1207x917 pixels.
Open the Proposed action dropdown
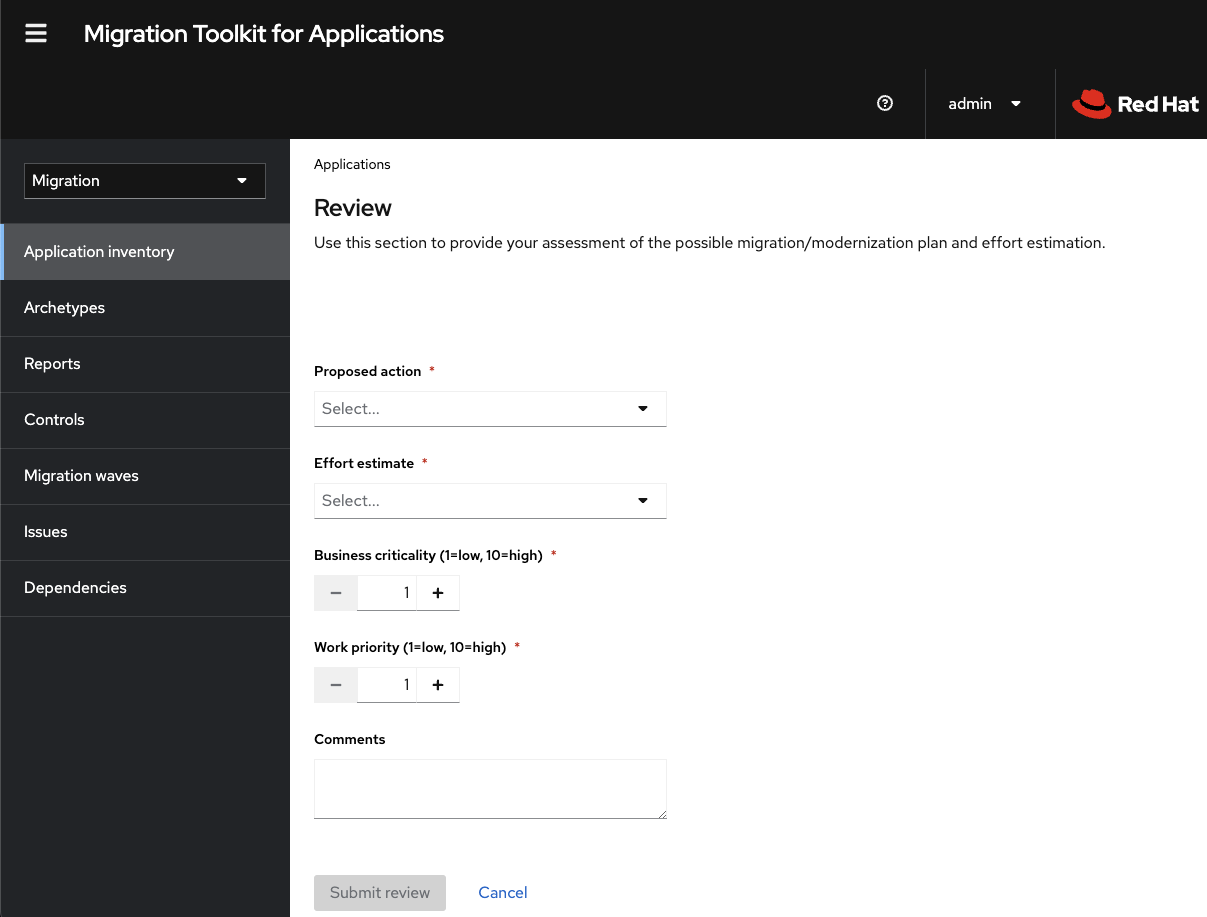point(490,409)
